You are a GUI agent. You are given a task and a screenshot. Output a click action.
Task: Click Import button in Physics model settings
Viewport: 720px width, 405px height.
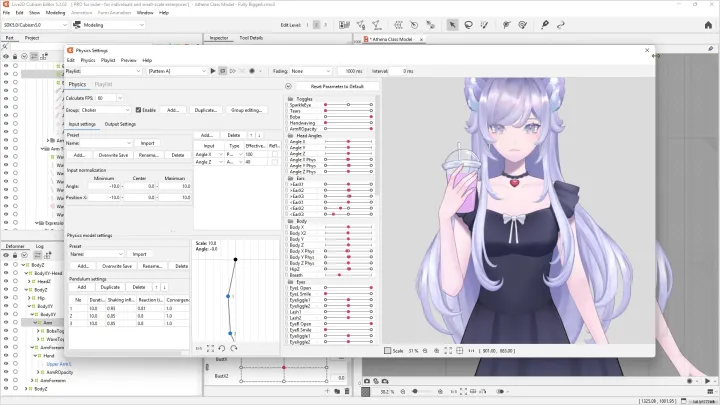(140, 254)
